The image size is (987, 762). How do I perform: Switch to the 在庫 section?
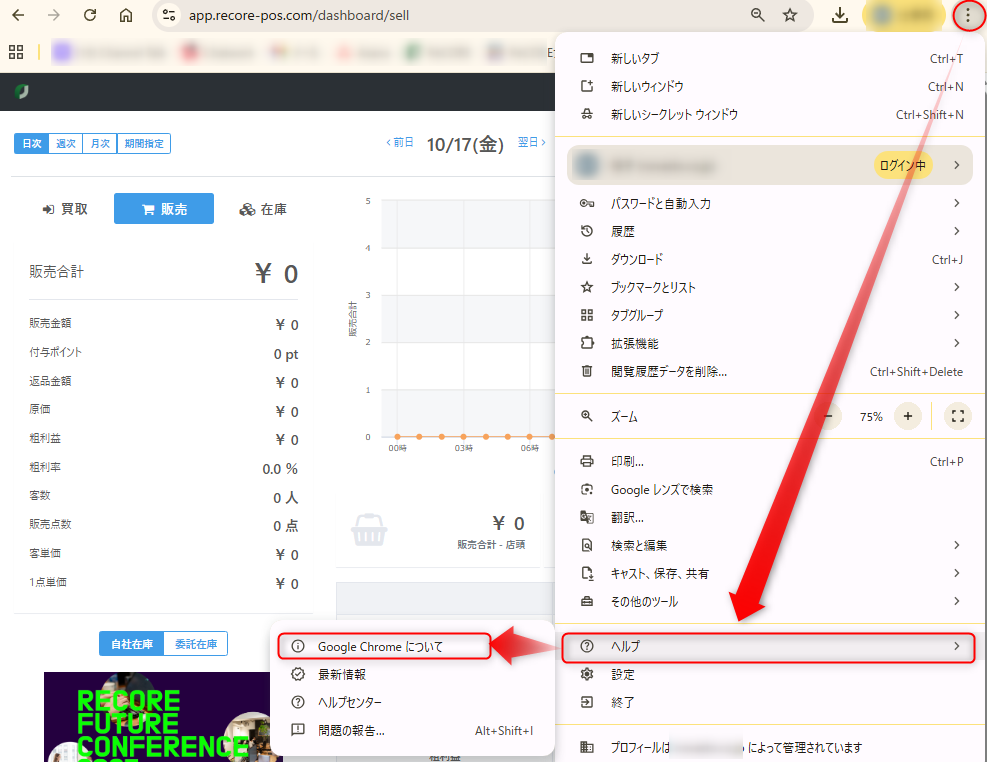tap(263, 209)
